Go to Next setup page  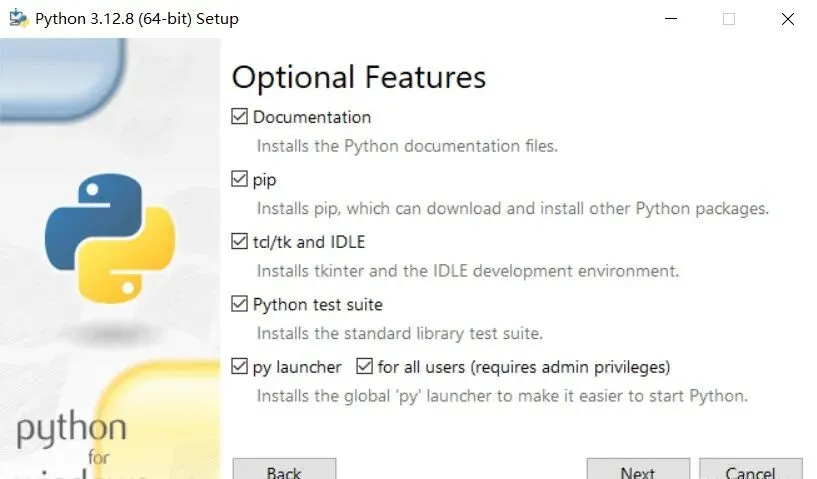tap(637, 471)
